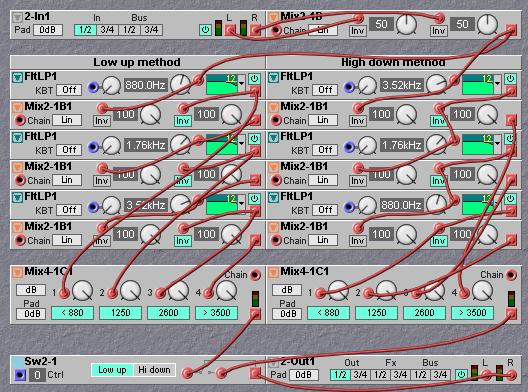Select the Fx 1/2 routing button on 2-Out1
Viewport: 528px width, 392px height.
(380, 374)
